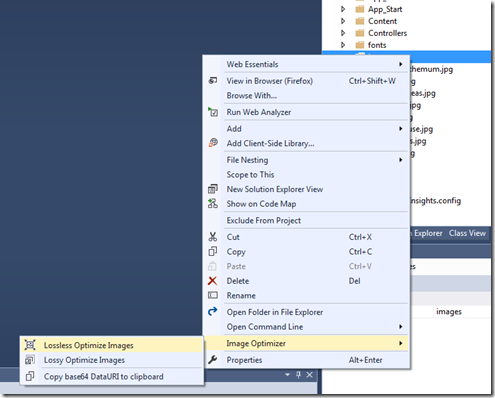The height and width of the screenshot is (398, 495).
Task: Toggle the pin icon on bottom panel
Action: [298, 375]
